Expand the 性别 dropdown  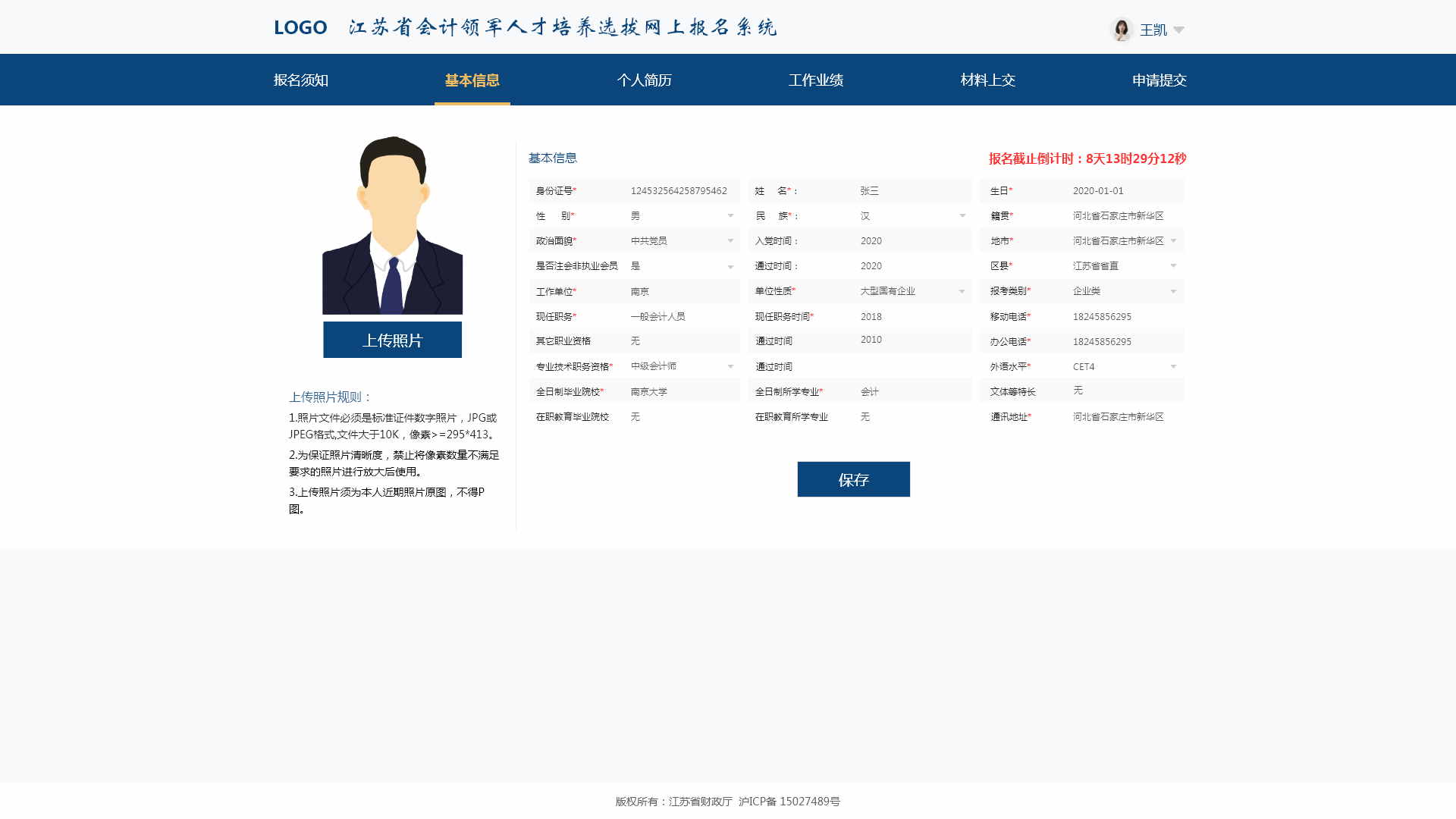[x=730, y=216]
